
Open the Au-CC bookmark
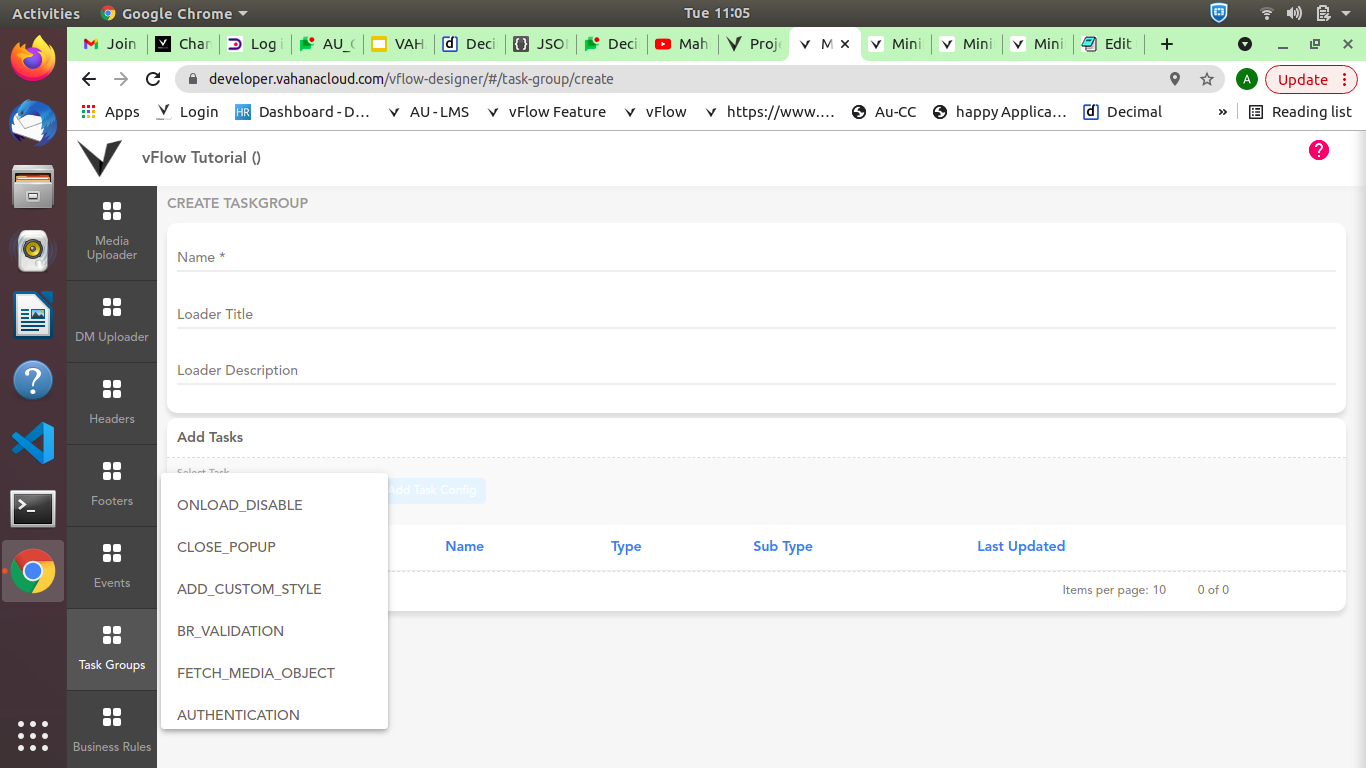click(x=884, y=112)
